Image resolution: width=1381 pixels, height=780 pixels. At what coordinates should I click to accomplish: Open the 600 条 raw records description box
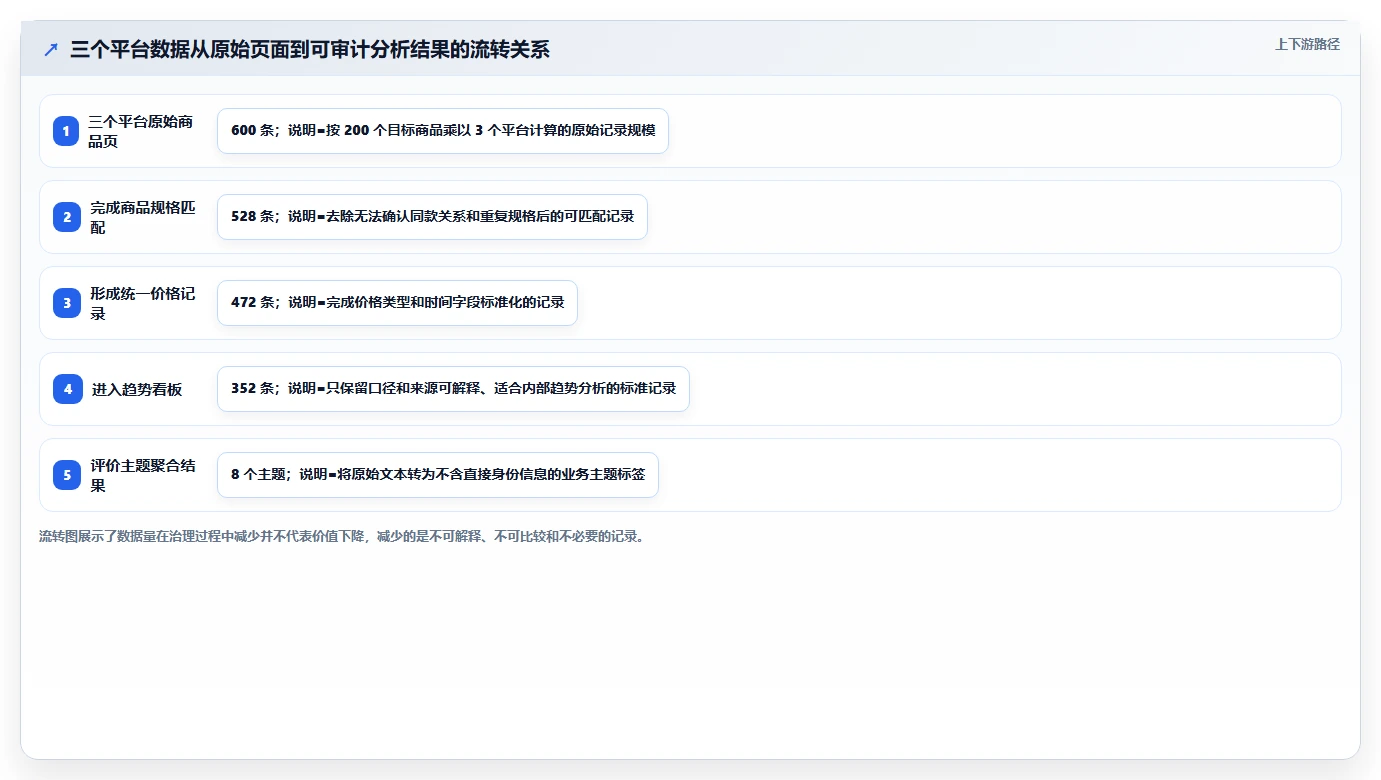click(443, 131)
